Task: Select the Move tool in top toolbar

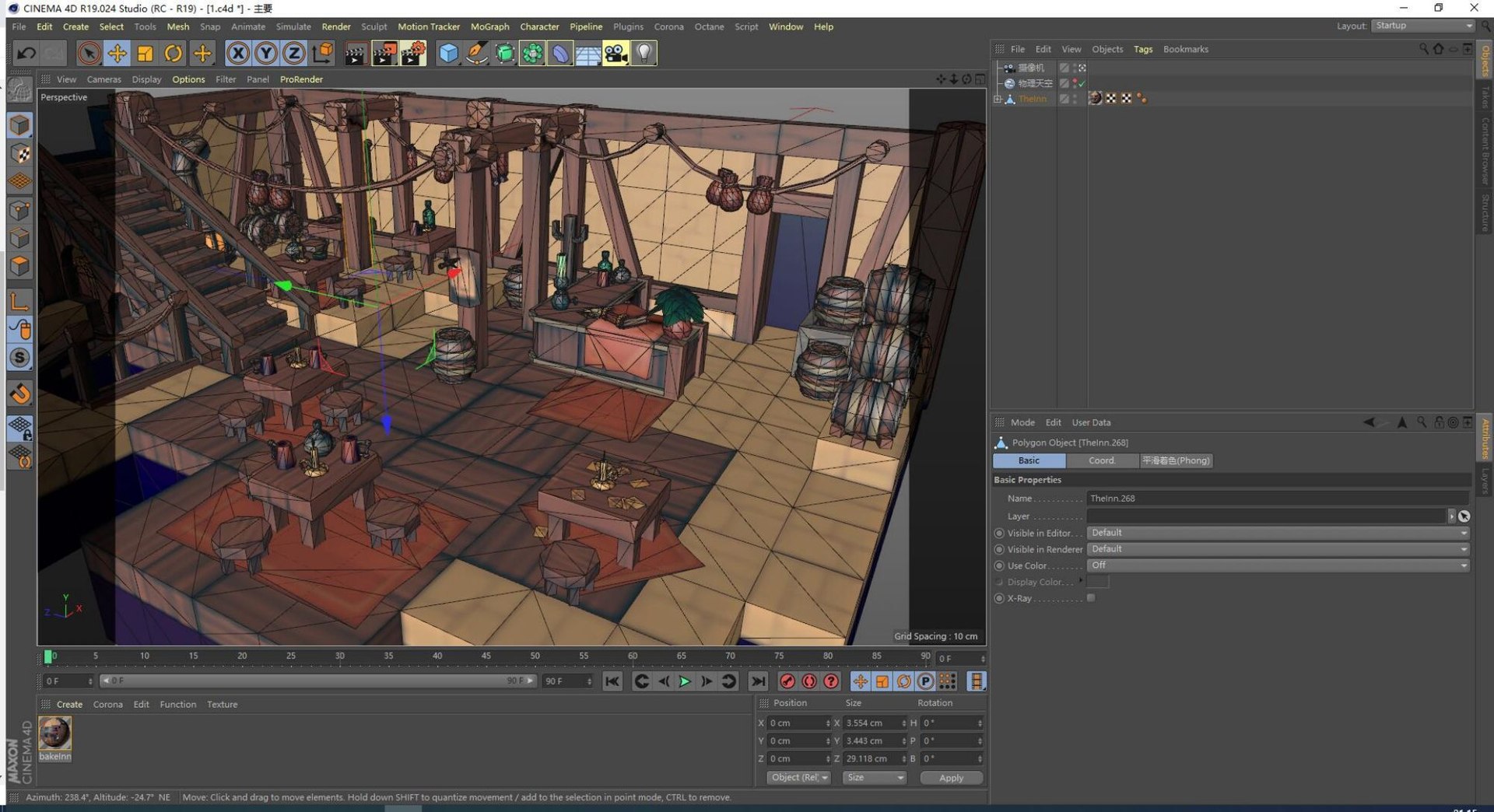Action: click(117, 54)
